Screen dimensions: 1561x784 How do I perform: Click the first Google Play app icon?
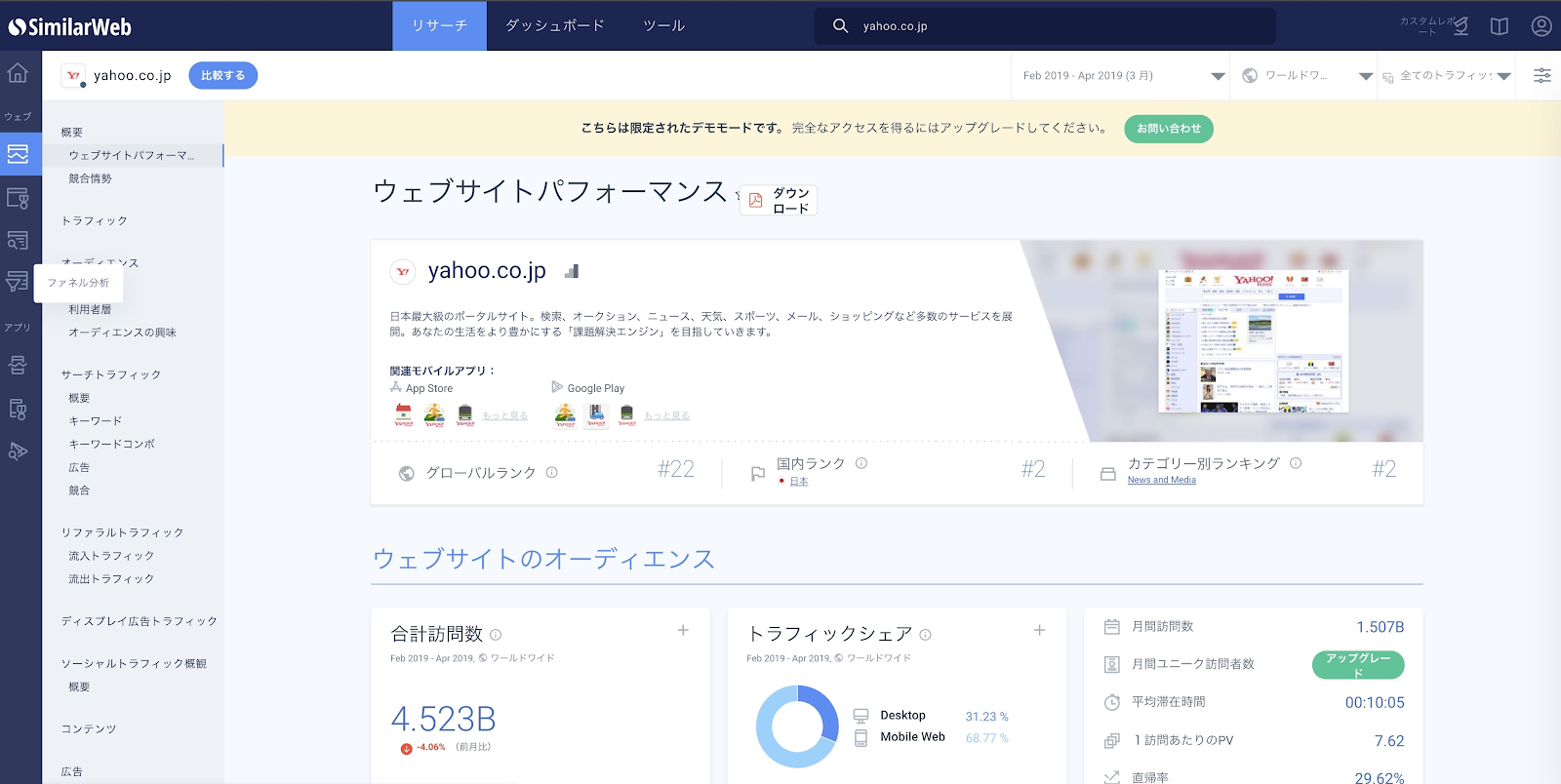[x=565, y=415]
